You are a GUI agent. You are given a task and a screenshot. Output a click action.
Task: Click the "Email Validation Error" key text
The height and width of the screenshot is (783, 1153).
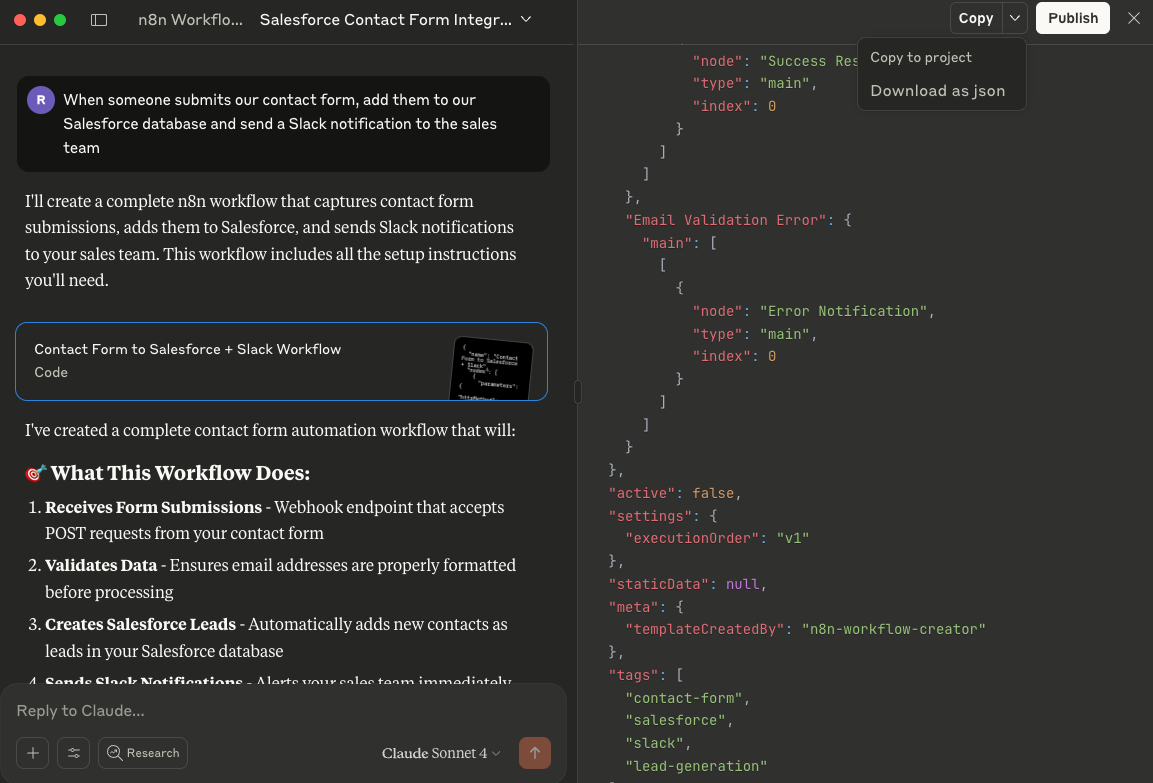point(726,220)
